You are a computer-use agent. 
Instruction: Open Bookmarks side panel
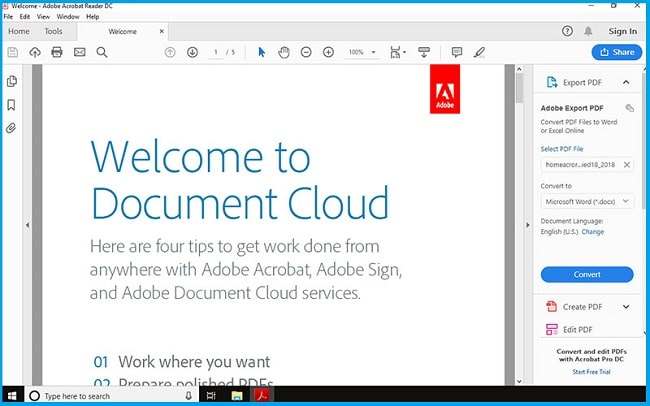11,105
